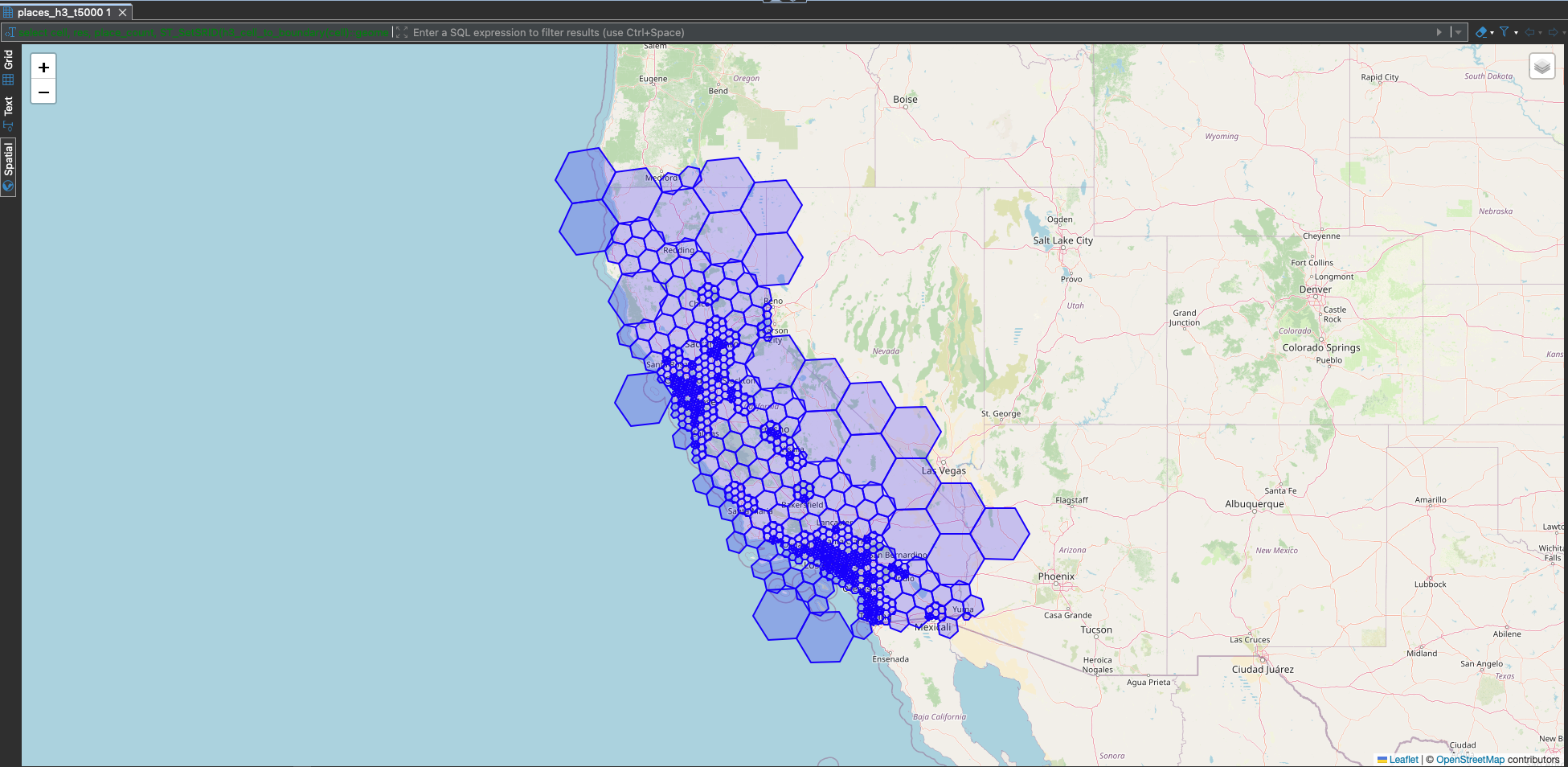This screenshot has height=767, width=1568.
Task: Open the filter funnel dropdown arrow
Action: point(1516,32)
